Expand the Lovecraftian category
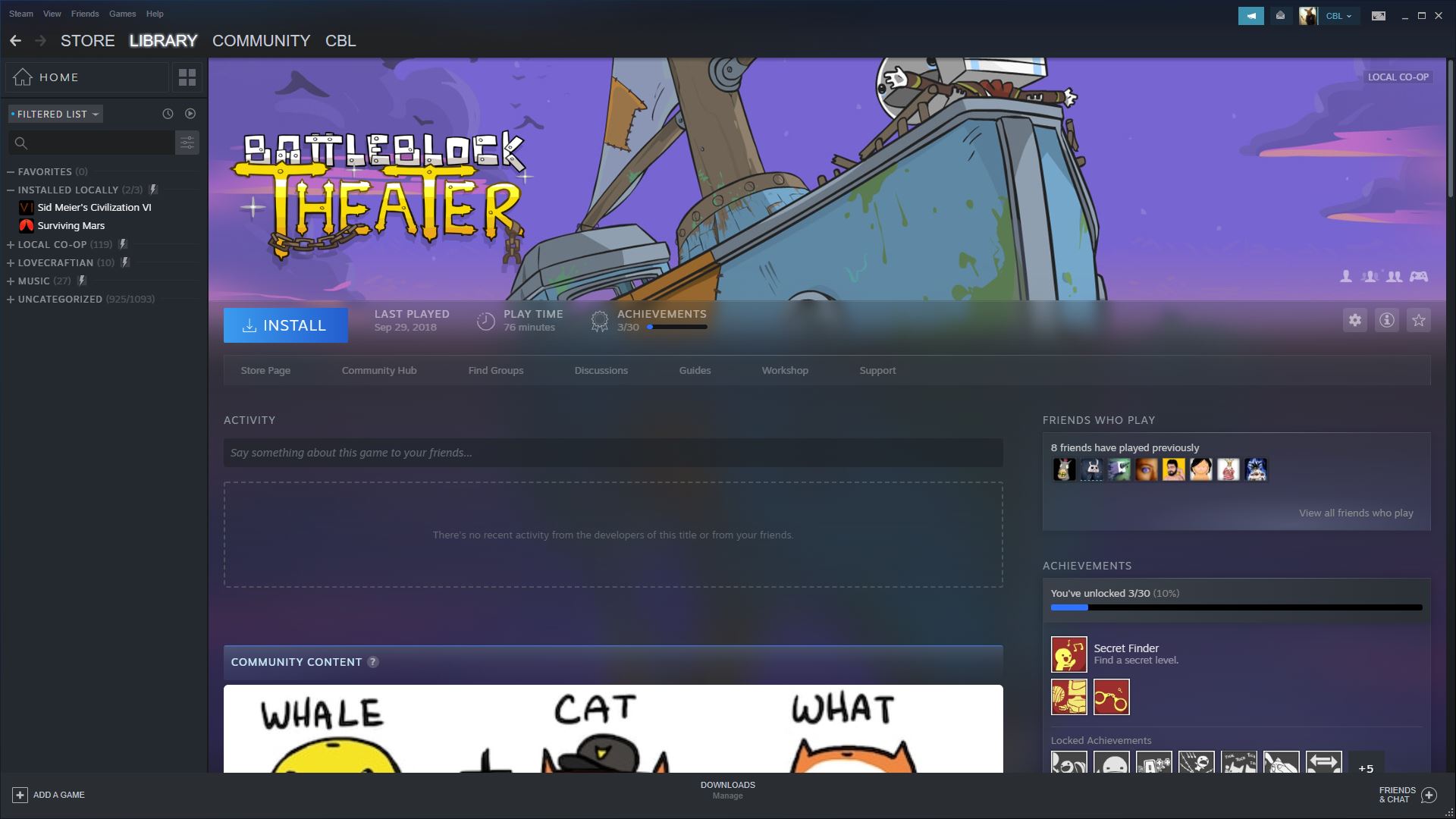This screenshot has width=1456, height=819. [11, 262]
